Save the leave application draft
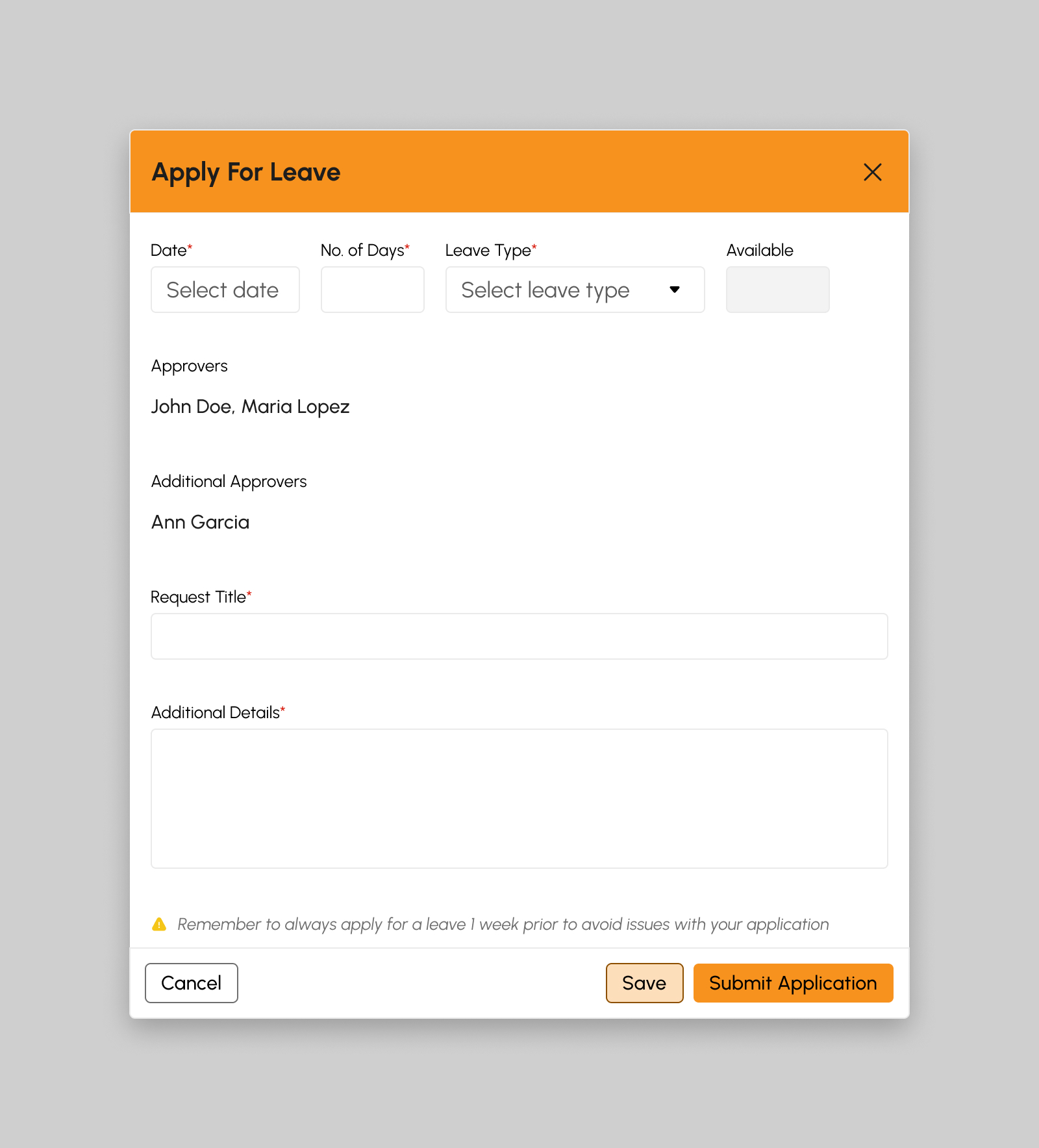The height and width of the screenshot is (1148, 1039). click(644, 983)
